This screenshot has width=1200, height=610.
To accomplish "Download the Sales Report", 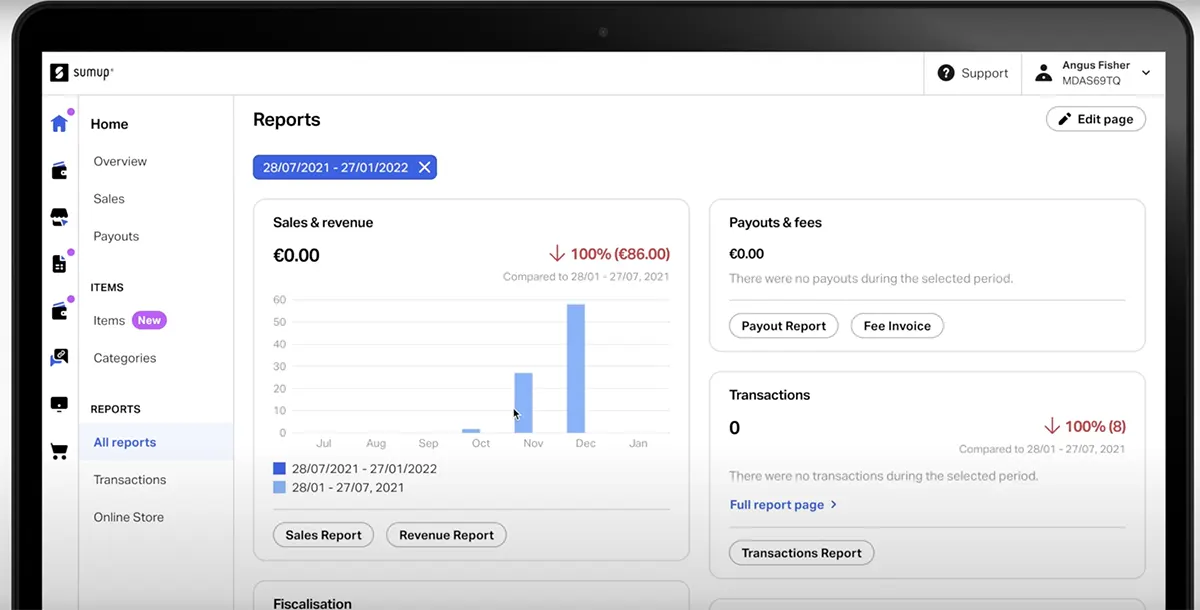I will pyautogui.click(x=324, y=535).
